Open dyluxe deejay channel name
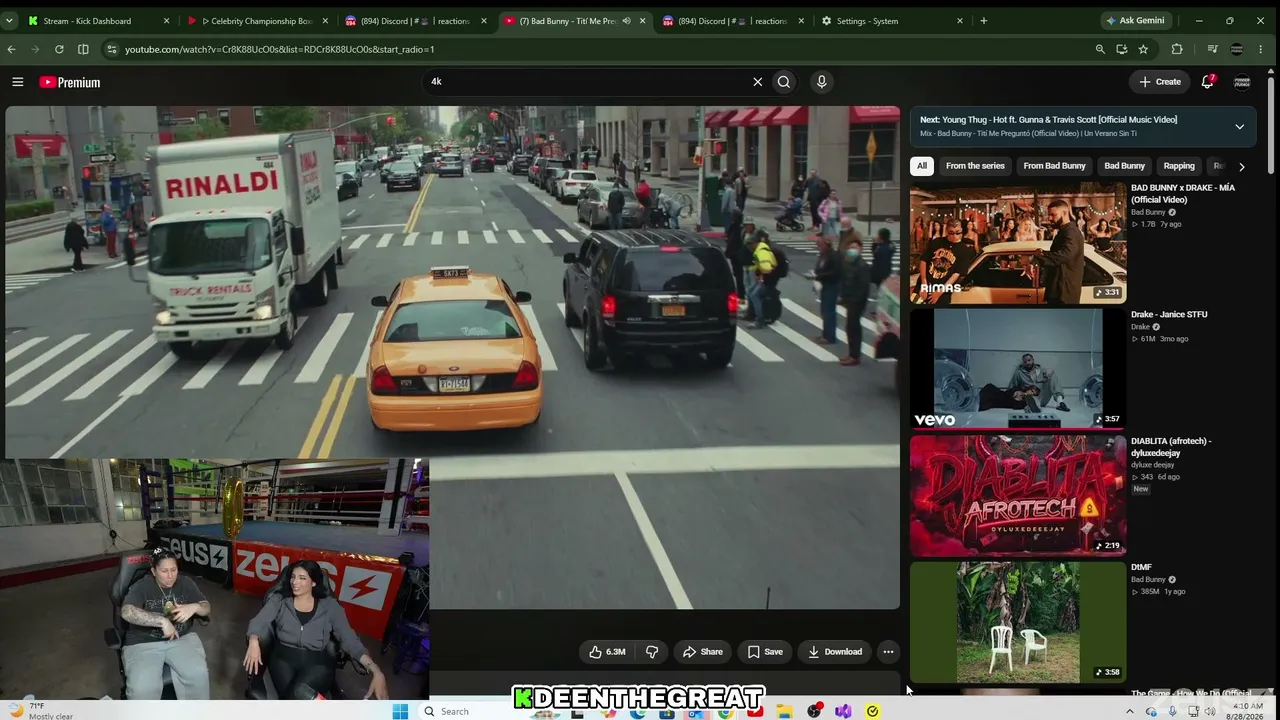Screen dimensions: 1280x720 click(1153, 465)
